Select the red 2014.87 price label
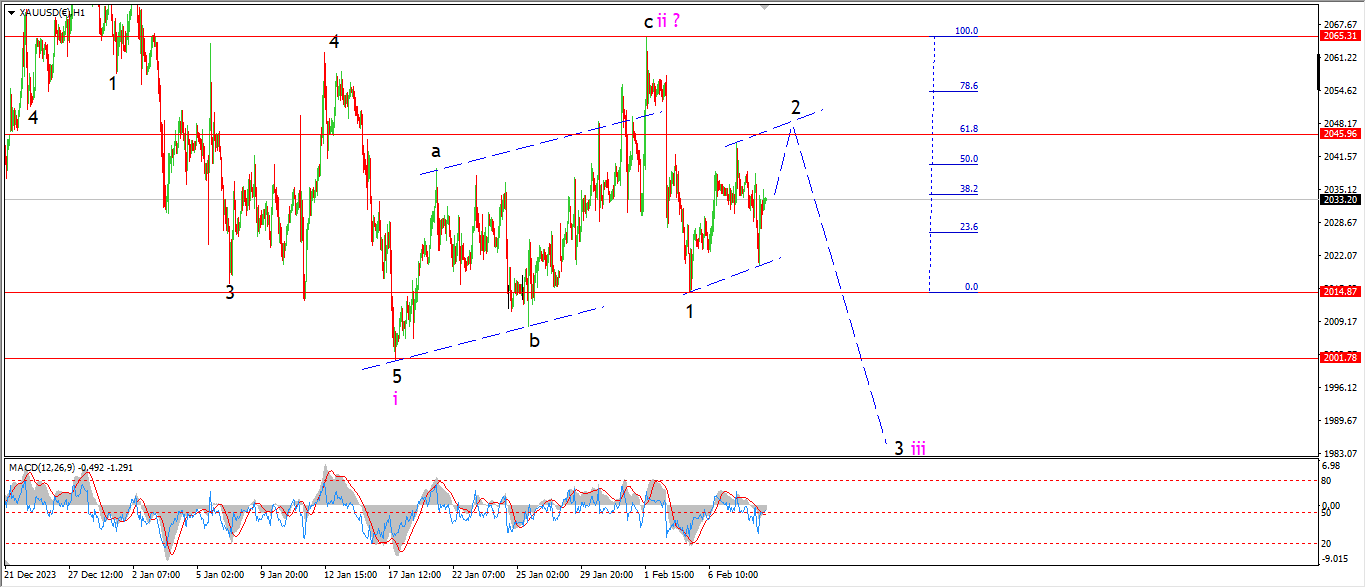This screenshot has height=588, width=1366. pyautogui.click(x=1338, y=292)
